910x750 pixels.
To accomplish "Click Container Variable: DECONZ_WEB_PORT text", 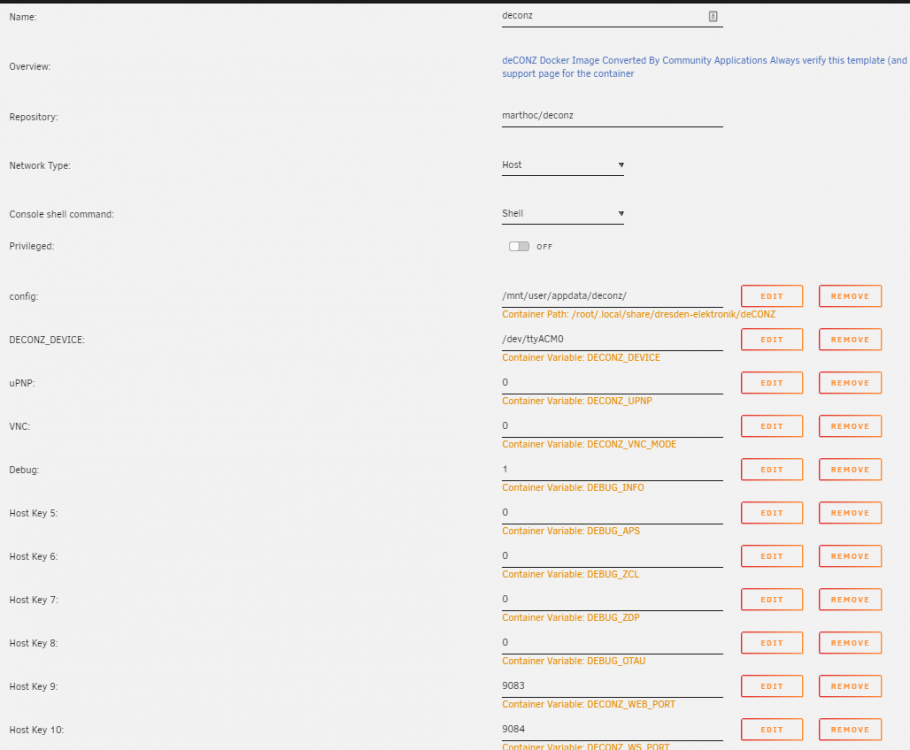I will (588, 704).
